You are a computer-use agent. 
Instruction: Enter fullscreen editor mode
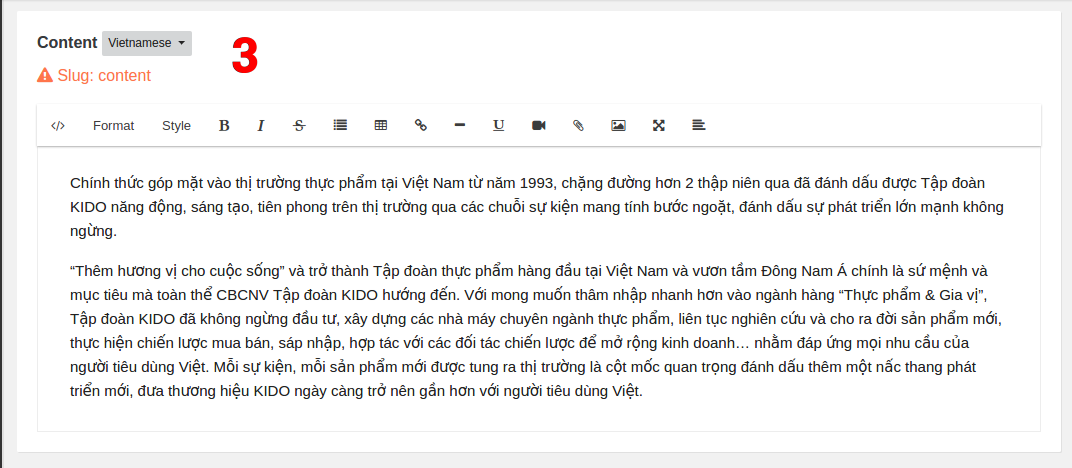pos(659,126)
